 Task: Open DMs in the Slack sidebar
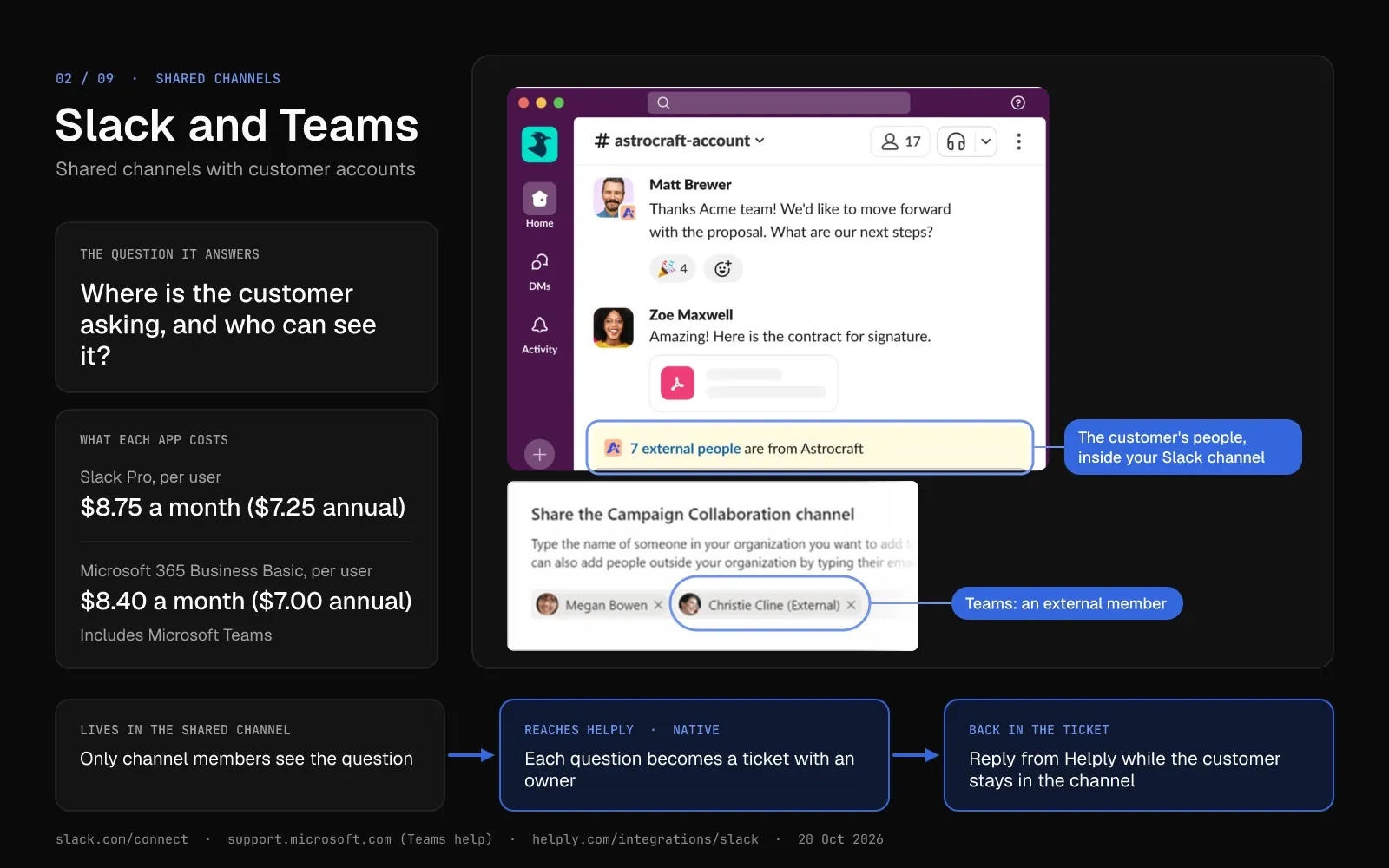tap(539, 272)
